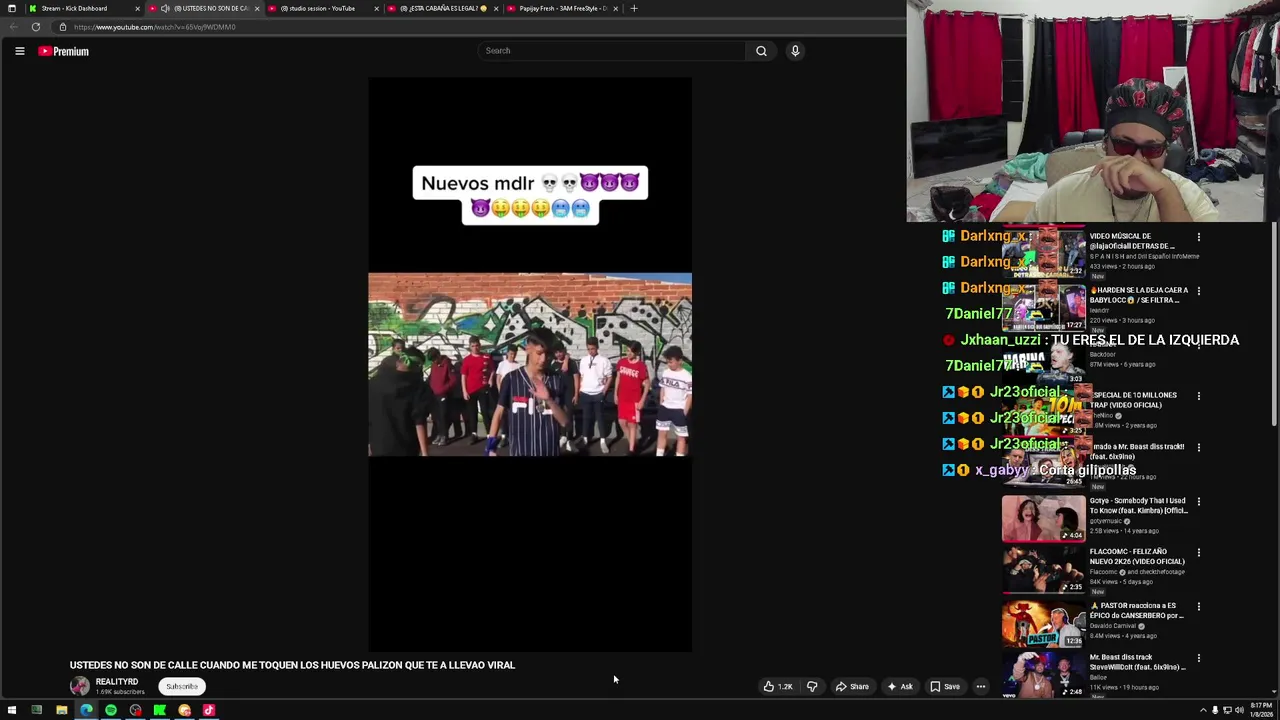Click the Ask sparkle button
The width and height of the screenshot is (1280, 720).
coord(899,687)
